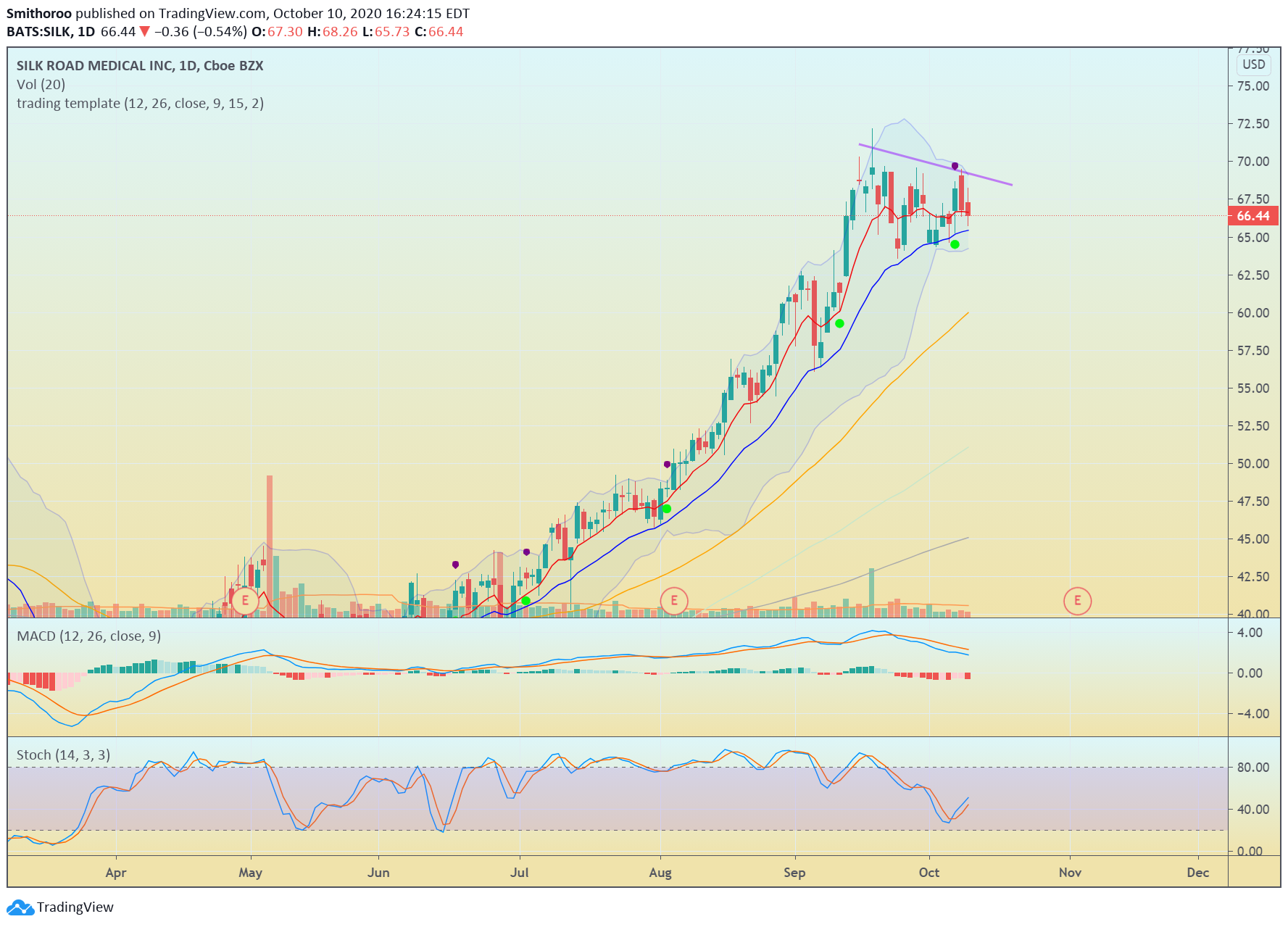Click the green signal dot near mid-September
The image size is (1288, 927).
(839, 323)
